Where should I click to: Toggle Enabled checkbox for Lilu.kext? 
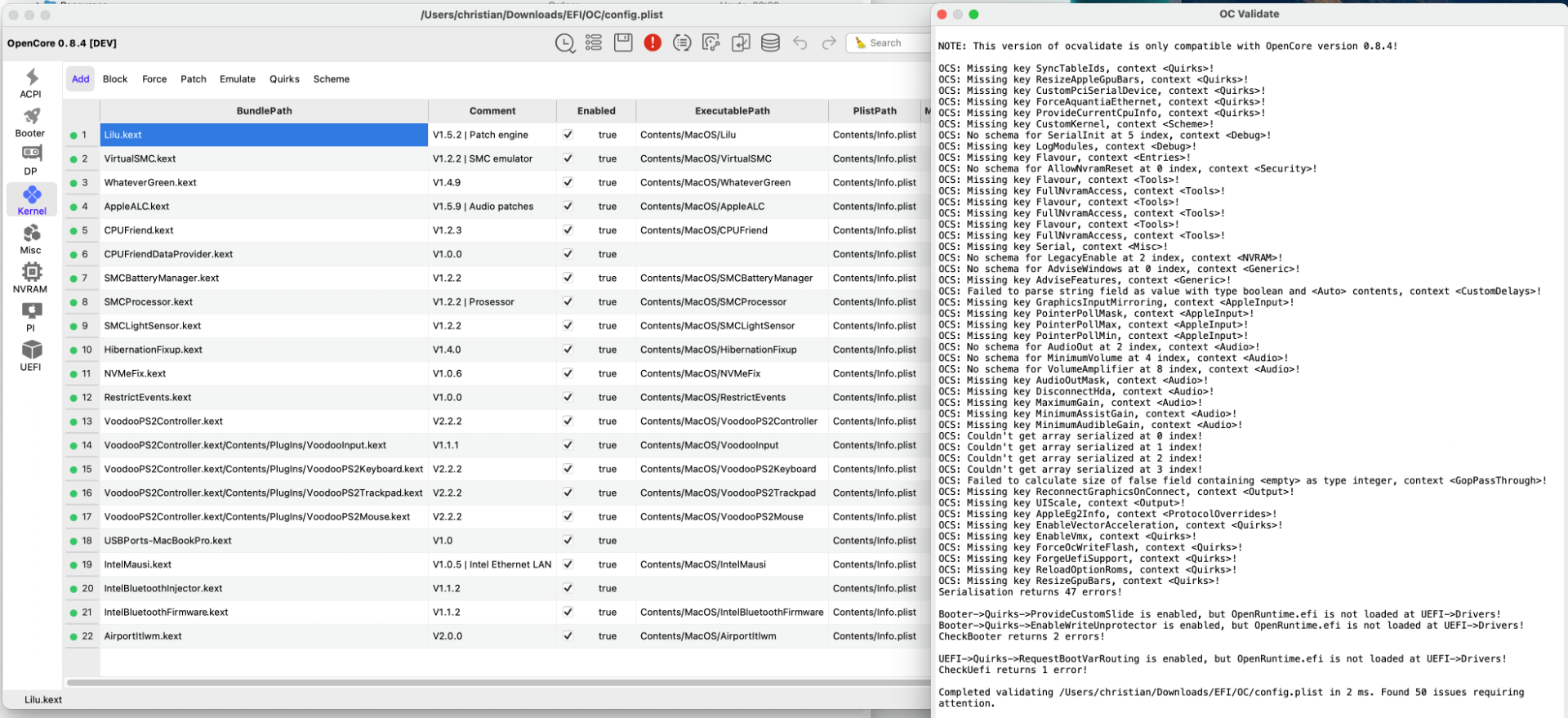[x=568, y=135]
